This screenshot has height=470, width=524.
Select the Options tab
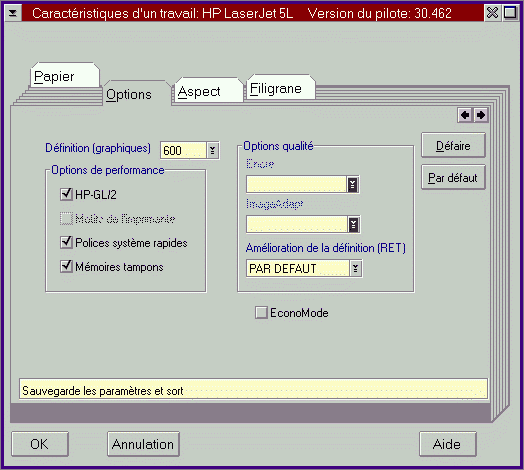(137, 94)
